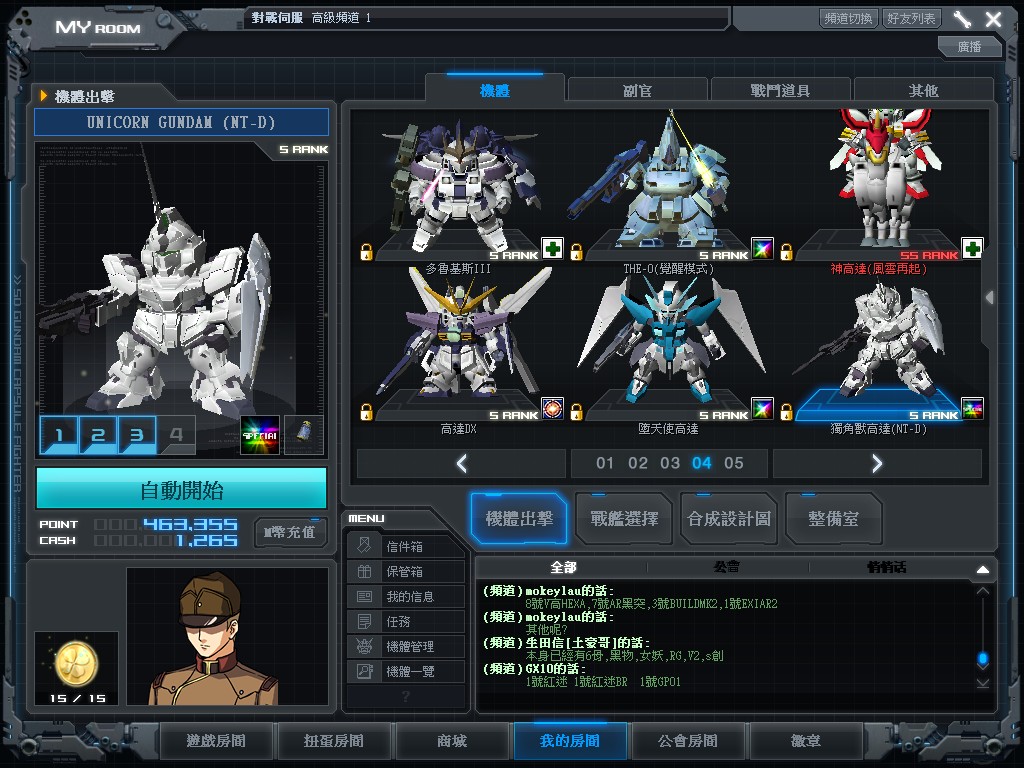Click the SPECIAL rainbow icon in unit preview
The image size is (1024, 768).
260,435
